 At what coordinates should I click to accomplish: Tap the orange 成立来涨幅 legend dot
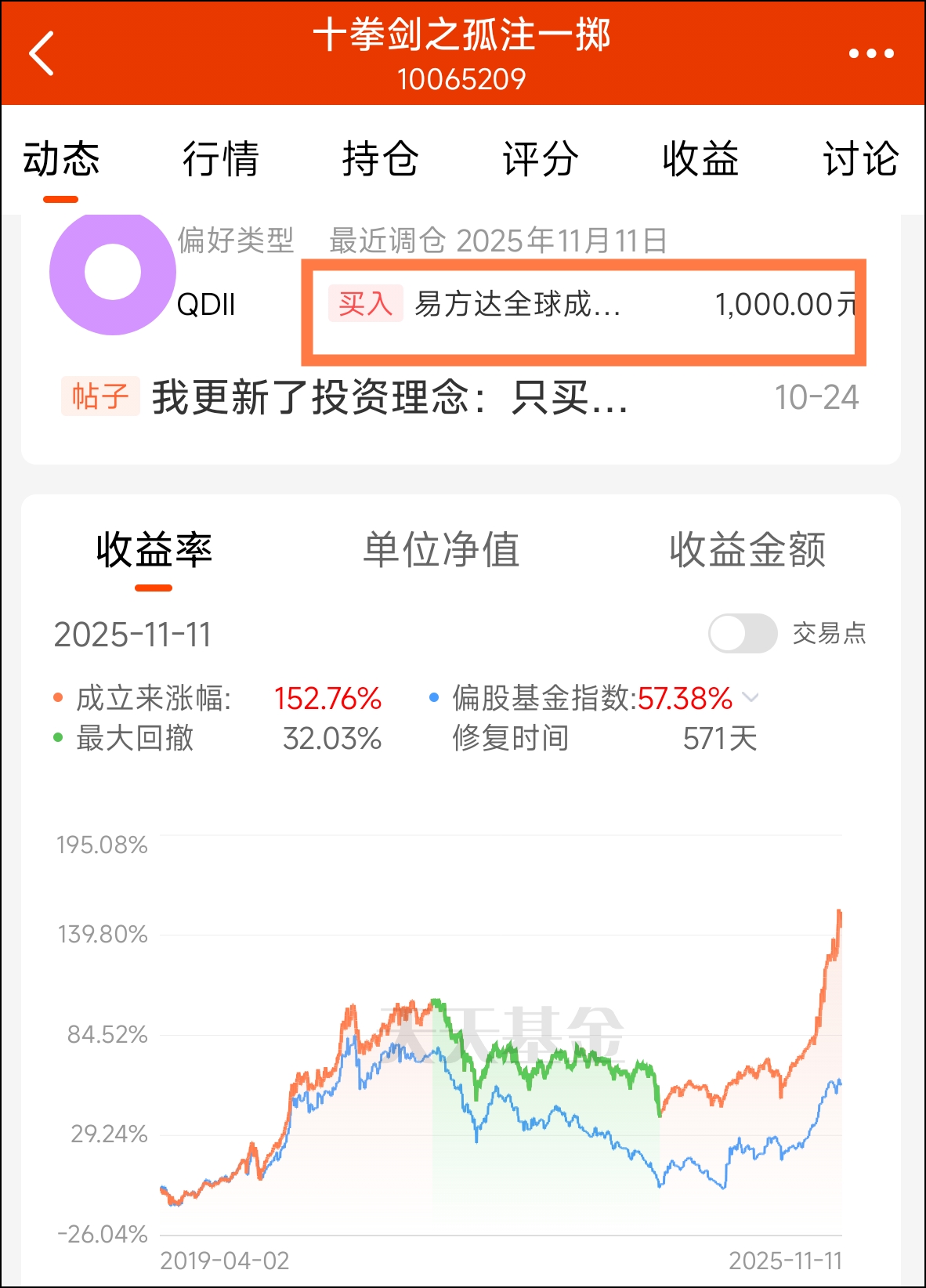tap(57, 697)
